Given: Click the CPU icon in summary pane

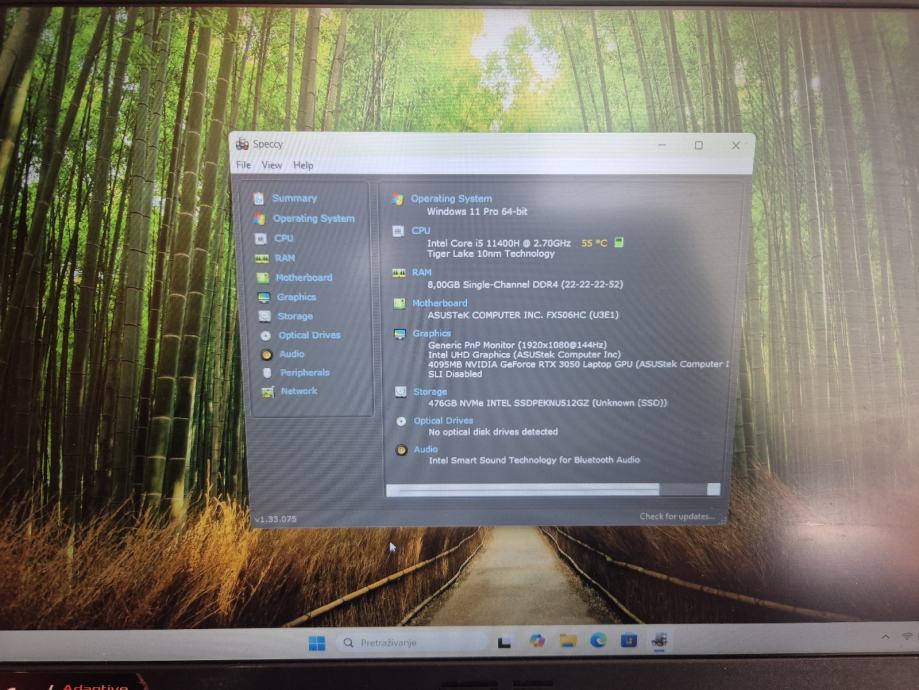Looking at the screenshot, I should pos(398,231).
